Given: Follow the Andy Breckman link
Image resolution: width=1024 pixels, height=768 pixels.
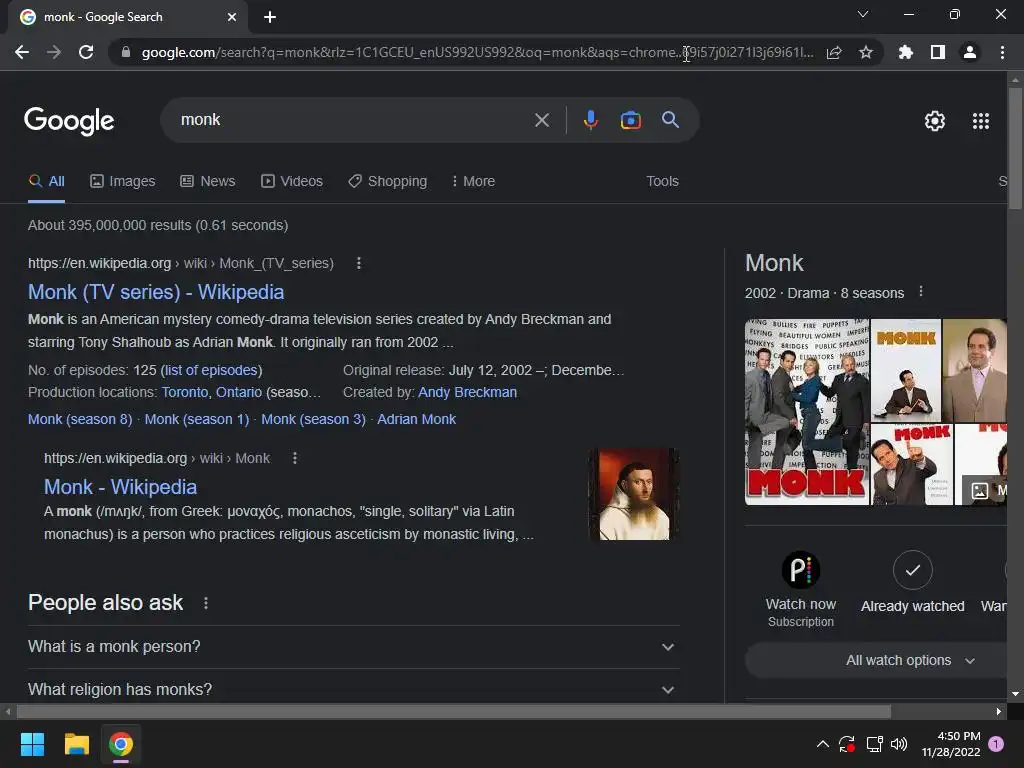Looking at the screenshot, I should tap(468, 392).
